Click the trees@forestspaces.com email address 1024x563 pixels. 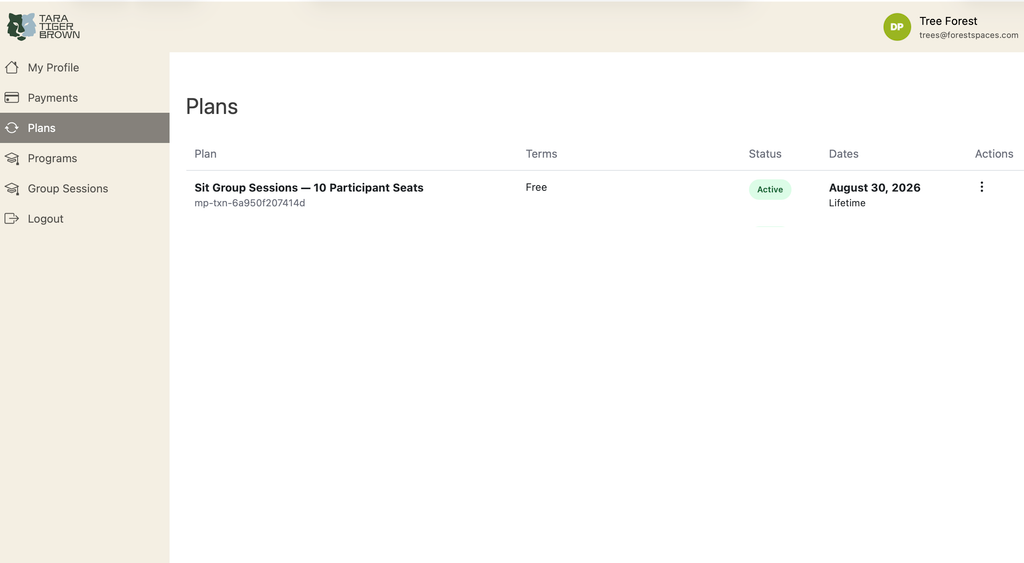[968, 35]
